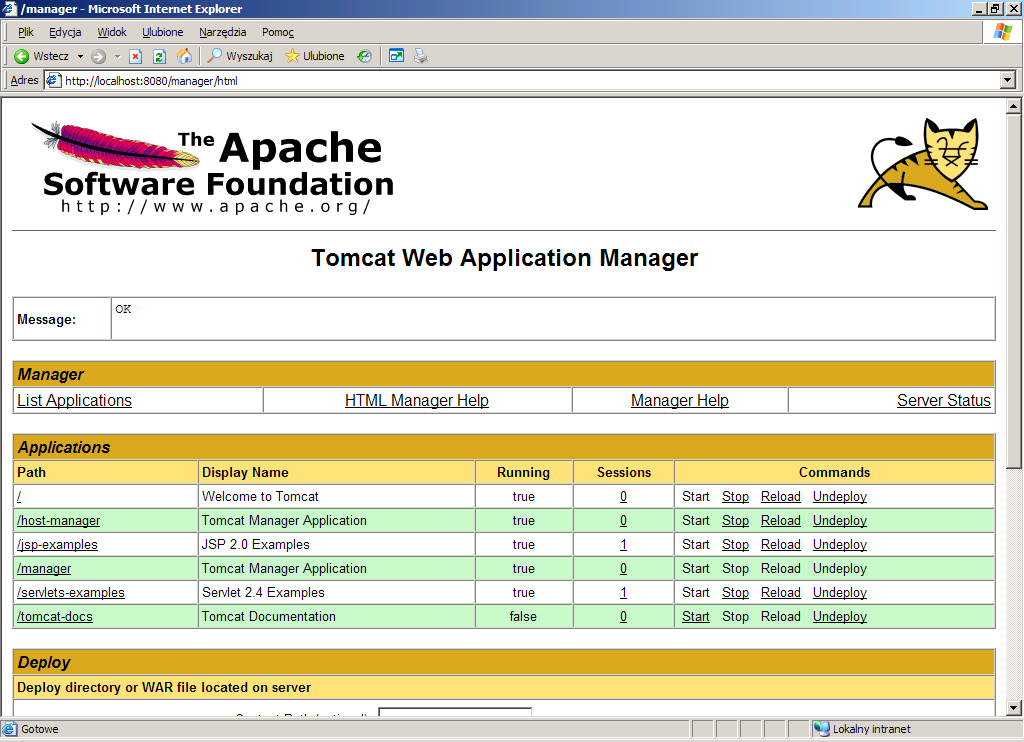
Task: Reload the Welcome to Tomcat application
Action: coord(780,496)
